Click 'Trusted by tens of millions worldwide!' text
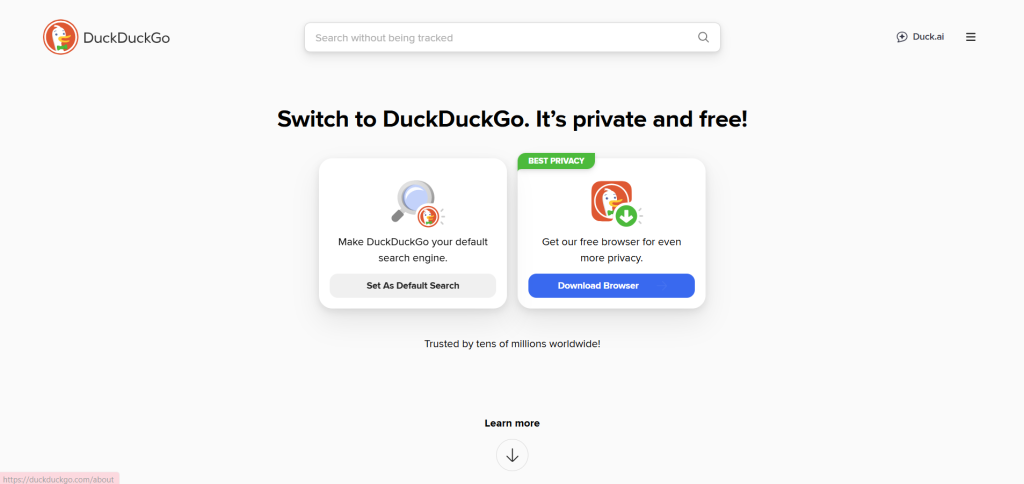The image size is (1024, 484). click(x=512, y=344)
